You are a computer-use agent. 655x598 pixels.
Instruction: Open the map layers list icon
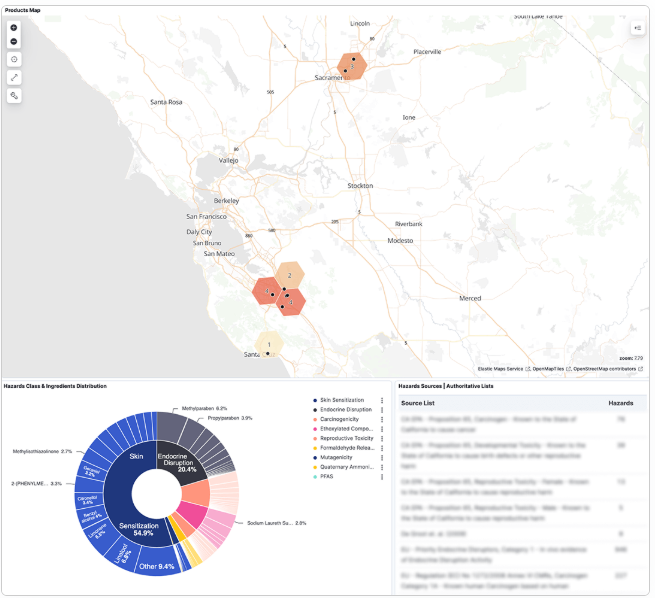[637, 28]
